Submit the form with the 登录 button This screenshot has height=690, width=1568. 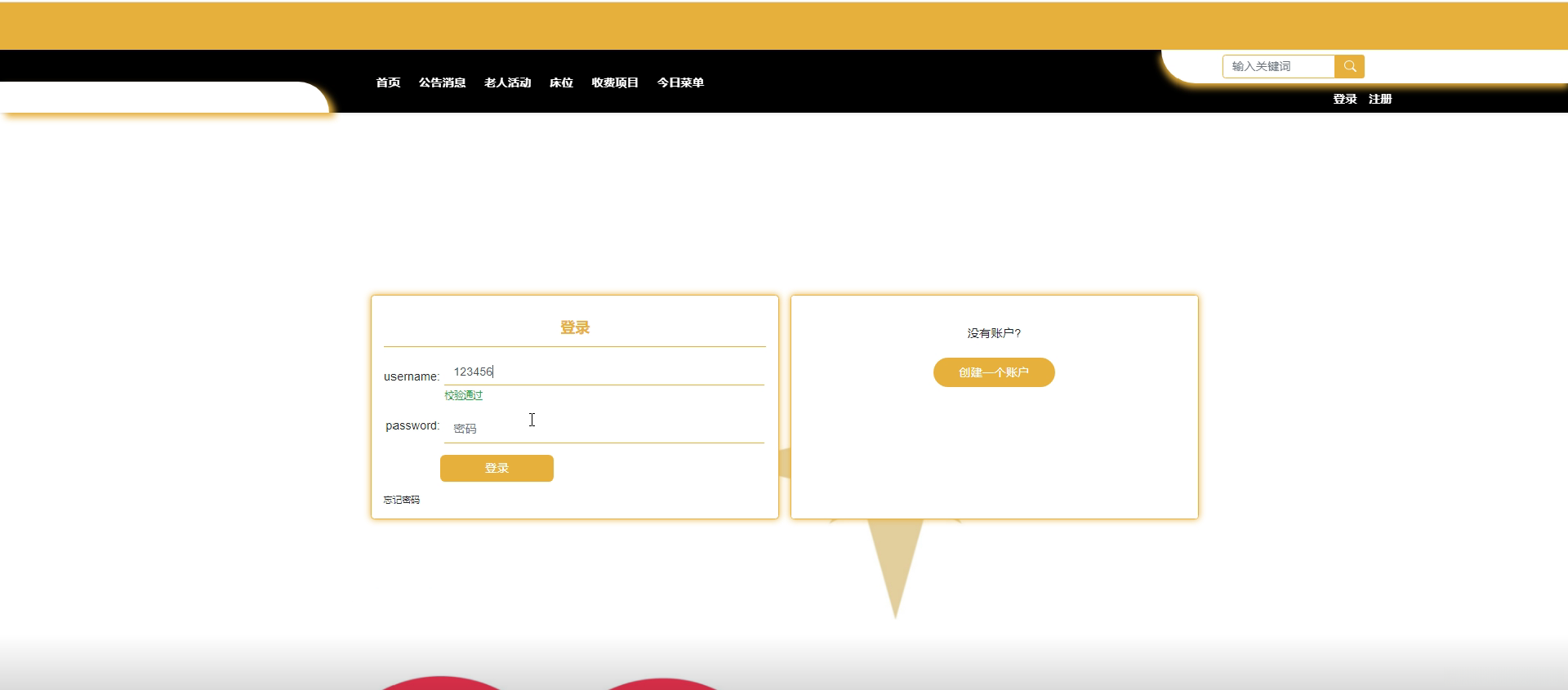[x=497, y=468]
